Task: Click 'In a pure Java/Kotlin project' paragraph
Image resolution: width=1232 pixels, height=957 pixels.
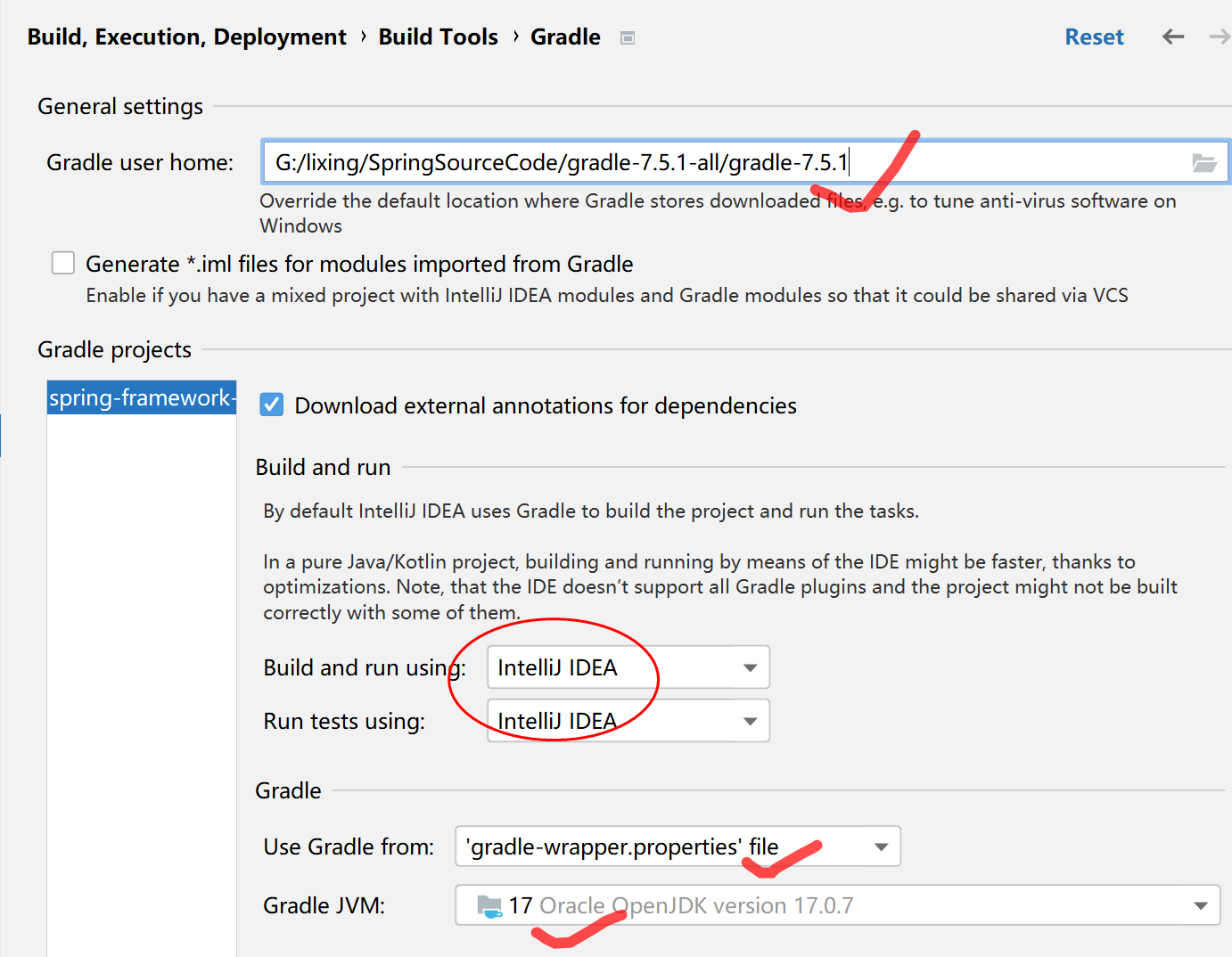Action: [720, 586]
